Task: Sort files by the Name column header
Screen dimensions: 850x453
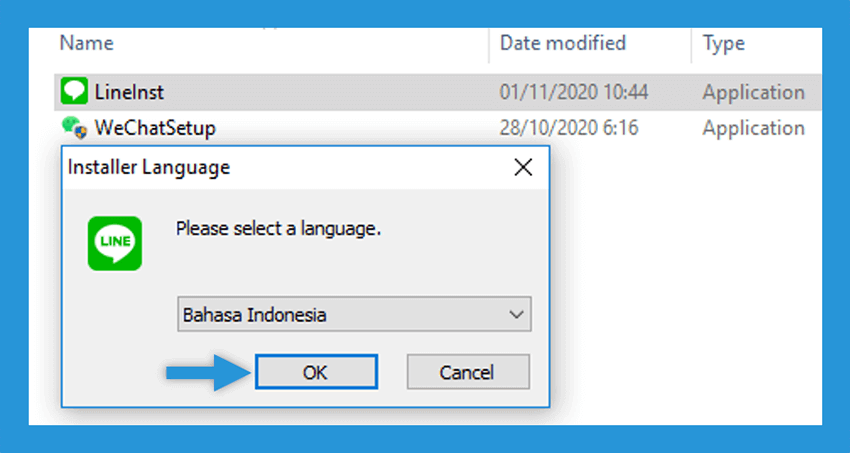Action: tap(86, 43)
